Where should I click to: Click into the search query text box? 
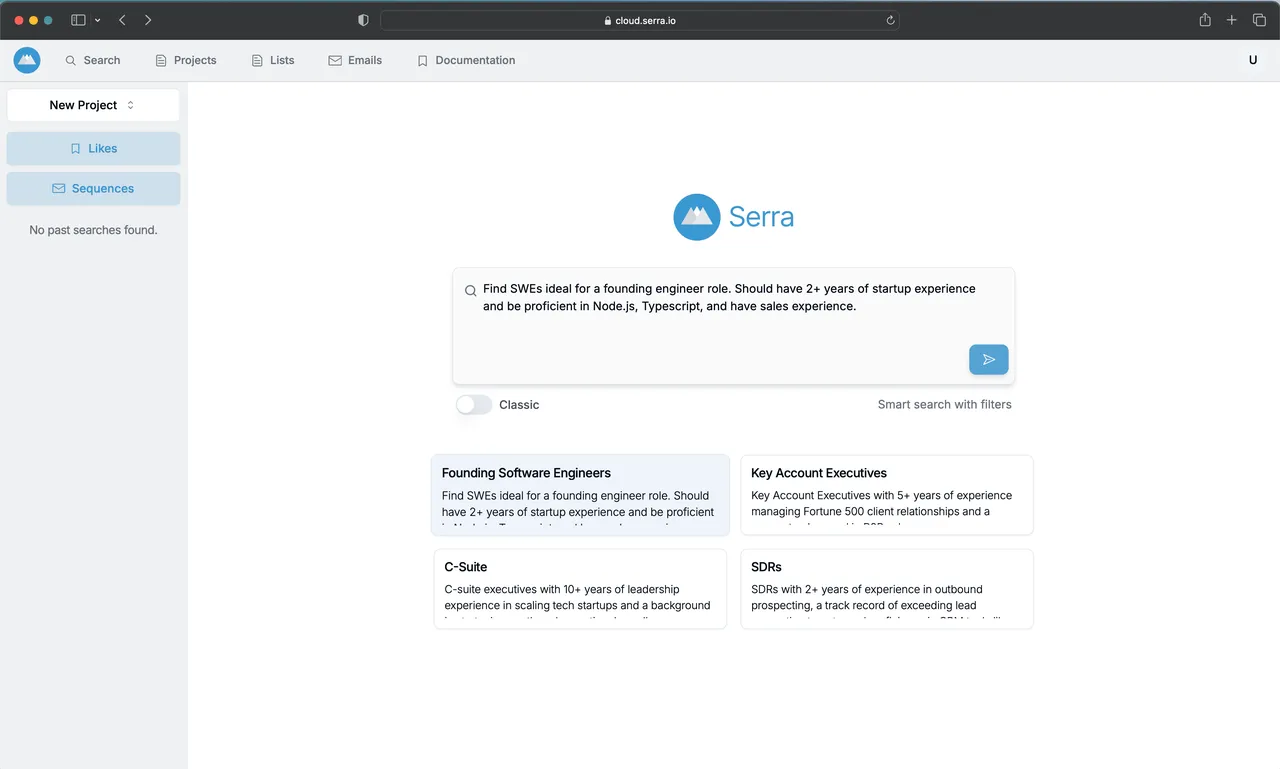[x=733, y=325]
